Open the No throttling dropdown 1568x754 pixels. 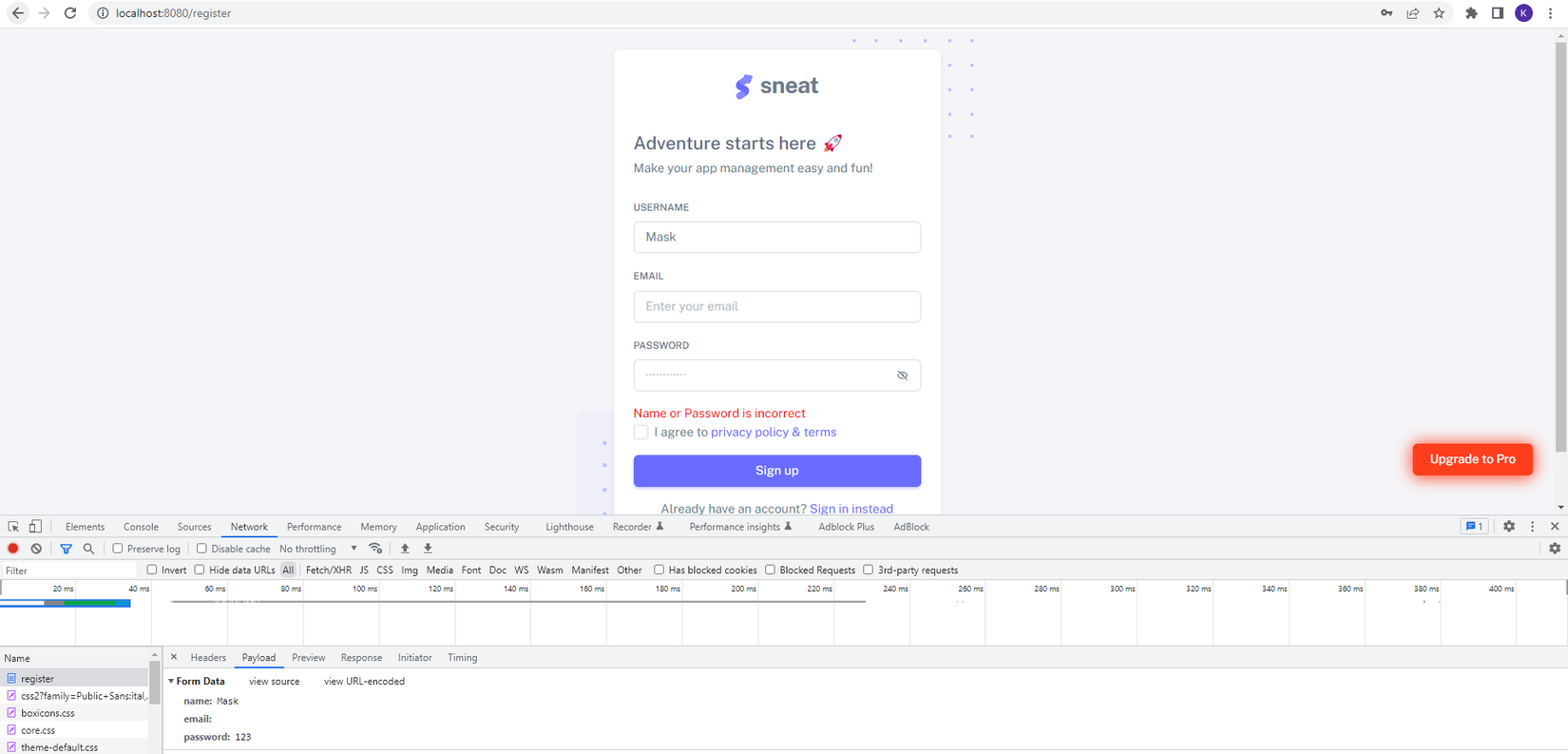pos(318,549)
